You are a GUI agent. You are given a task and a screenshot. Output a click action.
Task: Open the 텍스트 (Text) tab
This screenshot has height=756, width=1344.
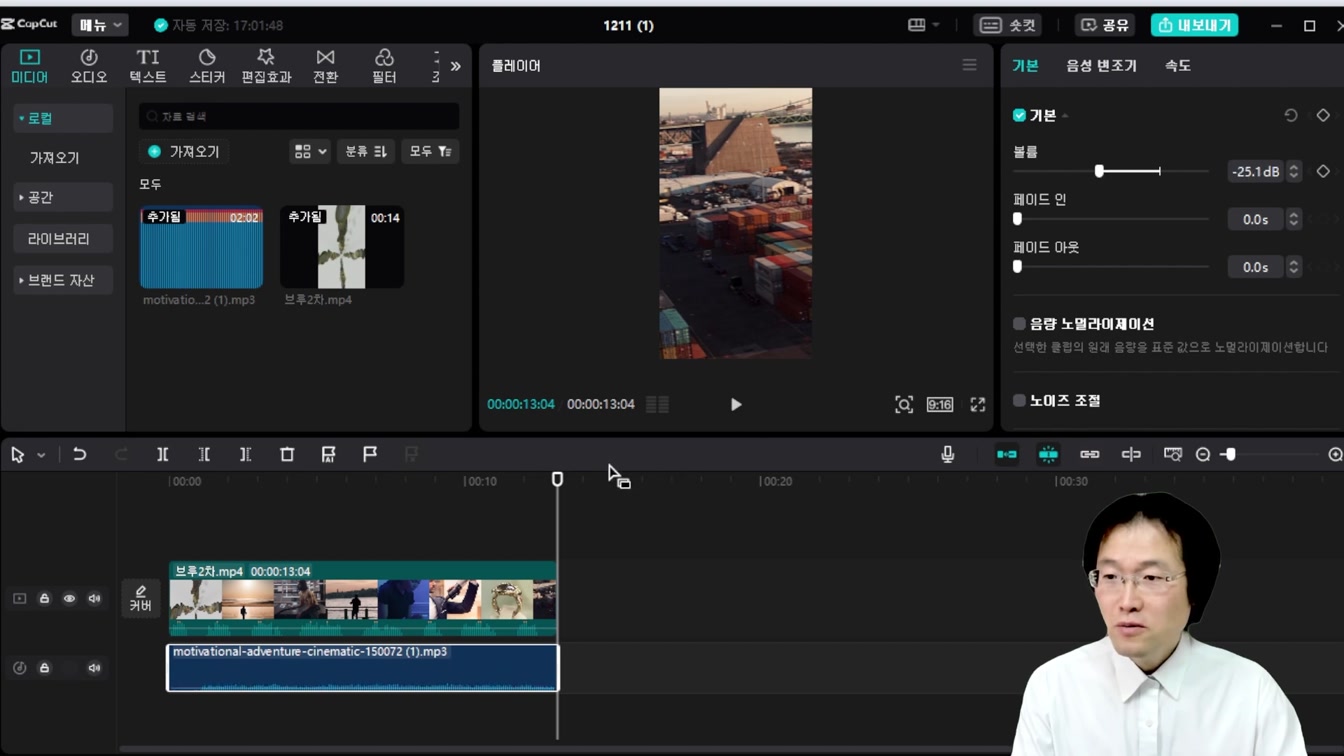pyautogui.click(x=148, y=66)
